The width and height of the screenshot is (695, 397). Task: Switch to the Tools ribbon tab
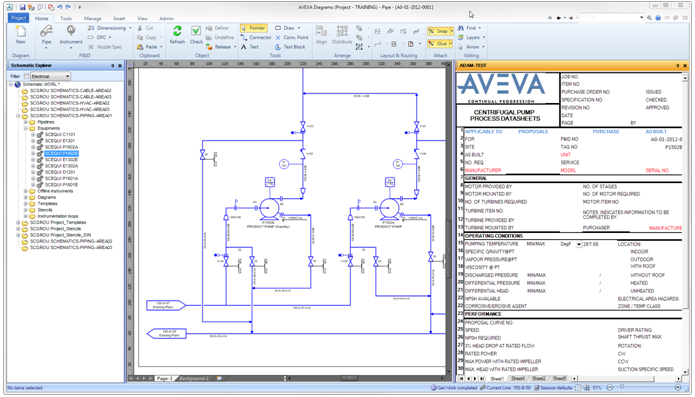coord(66,18)
